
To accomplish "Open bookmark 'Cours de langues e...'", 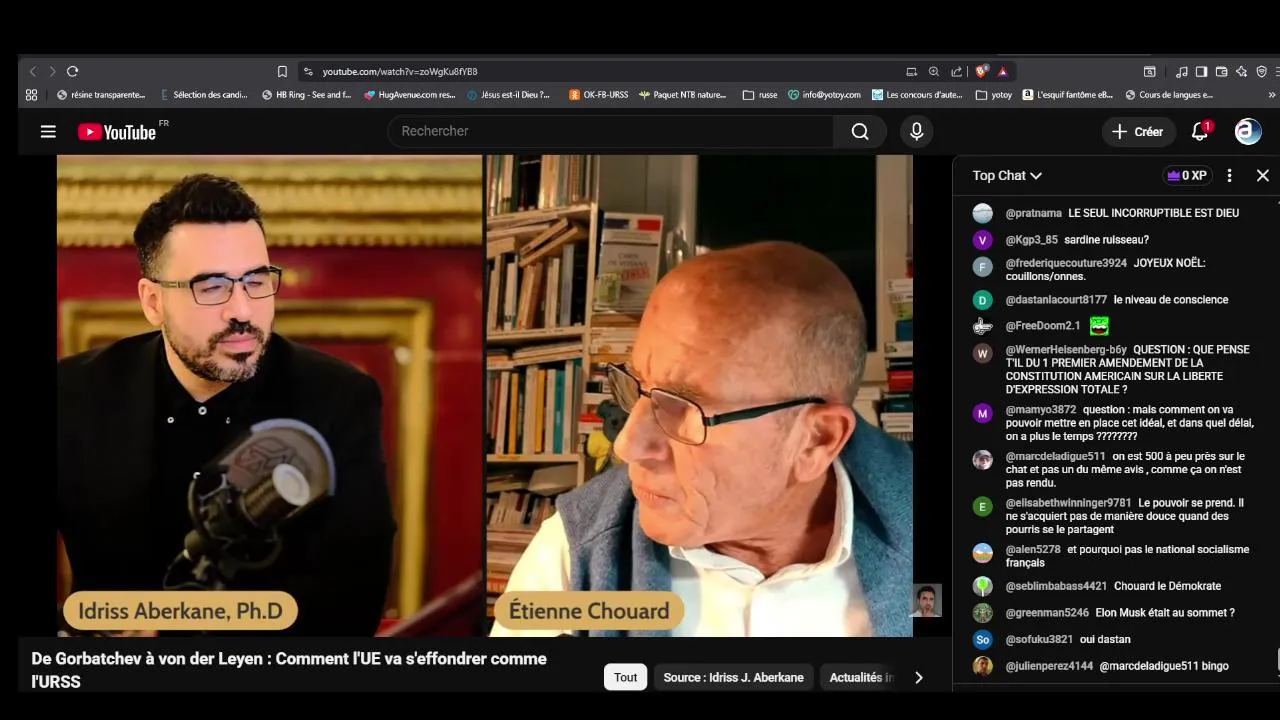I will pyautogui.click(x=1169, y=95).
